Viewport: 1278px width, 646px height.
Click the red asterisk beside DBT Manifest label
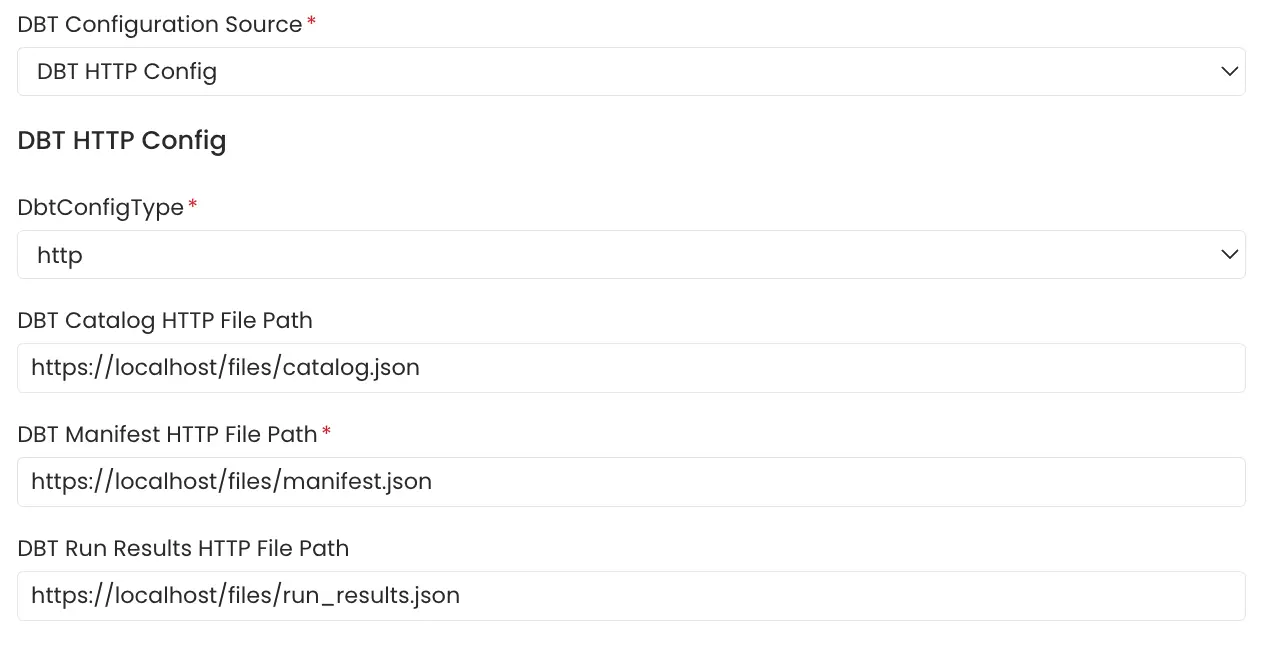[326, 432]
